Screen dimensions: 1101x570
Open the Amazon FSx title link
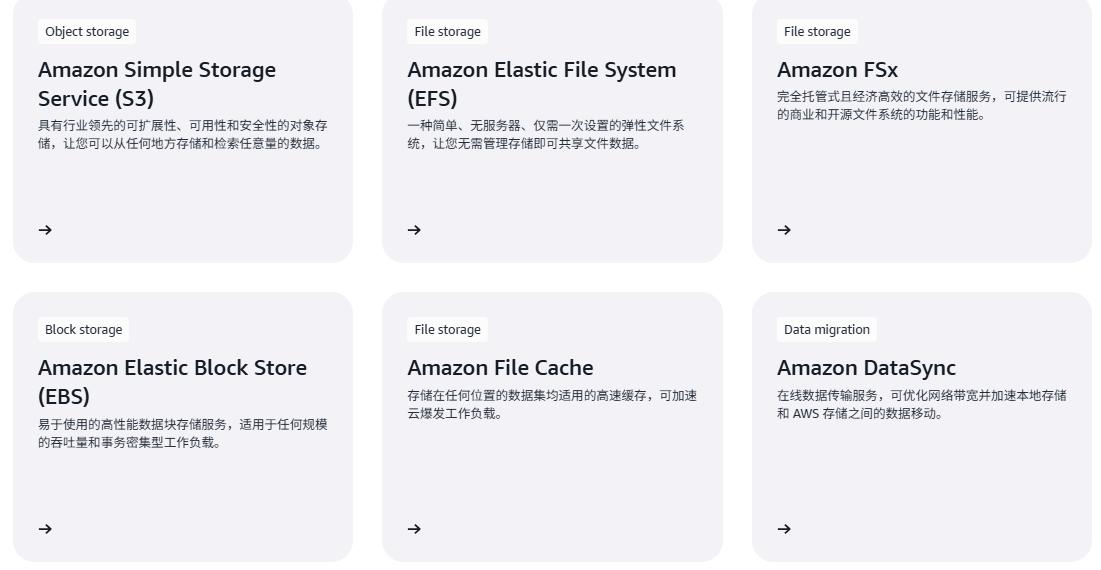837,70
